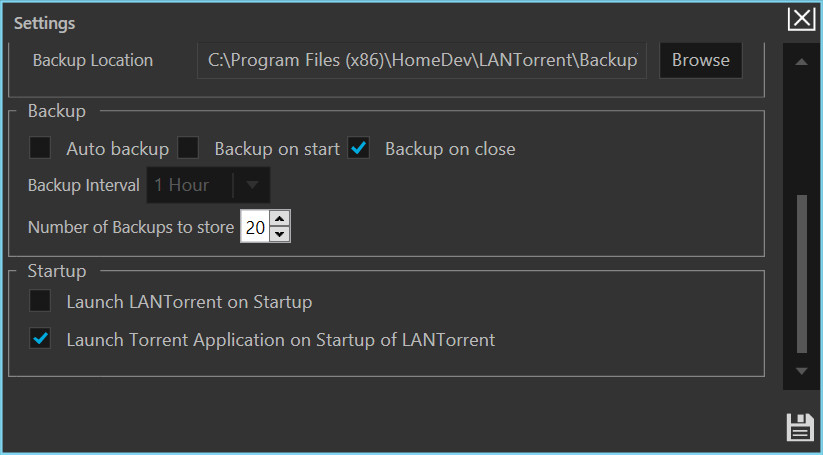Click the Auto backup label text

(117, 149)
